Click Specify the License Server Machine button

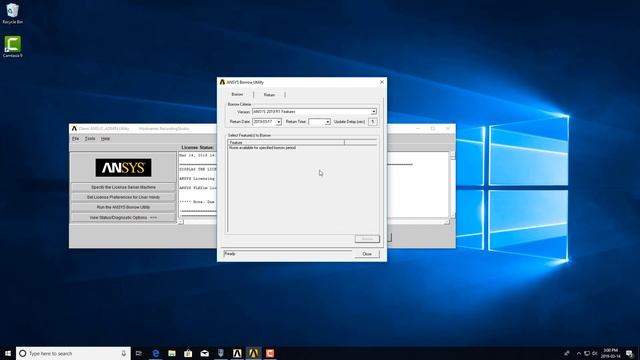[x=123, y=187]
